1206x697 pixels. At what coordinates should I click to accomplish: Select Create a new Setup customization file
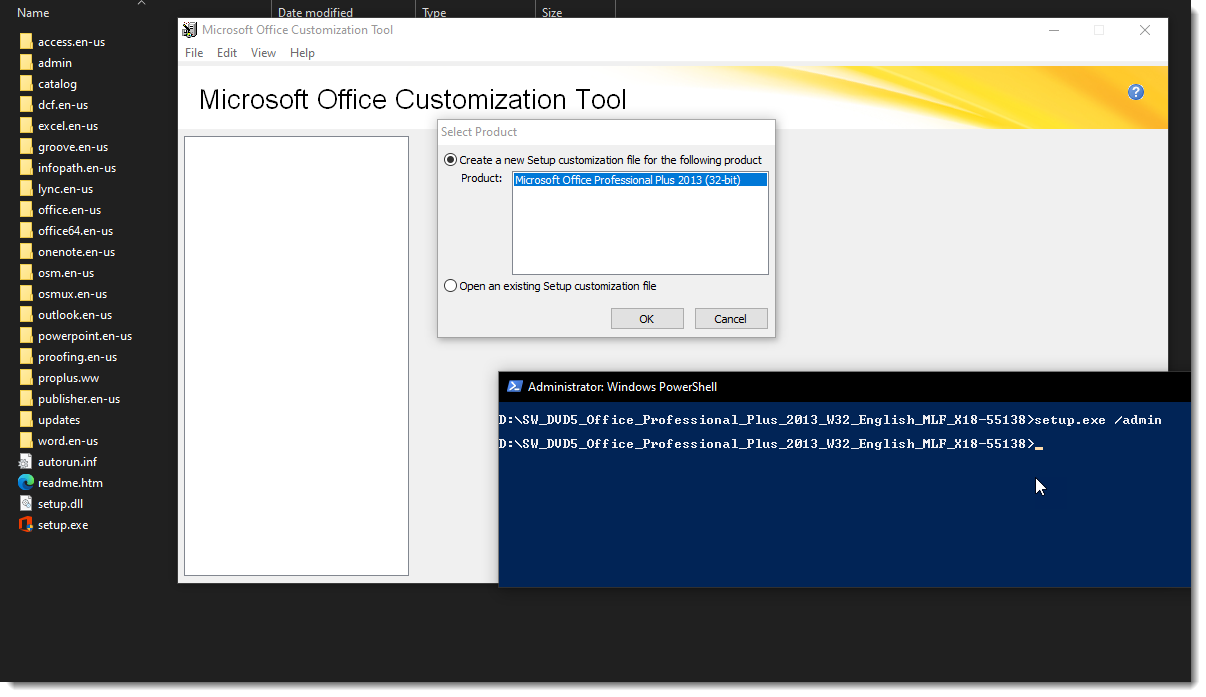pyautogui.click(x=450, y=160)
